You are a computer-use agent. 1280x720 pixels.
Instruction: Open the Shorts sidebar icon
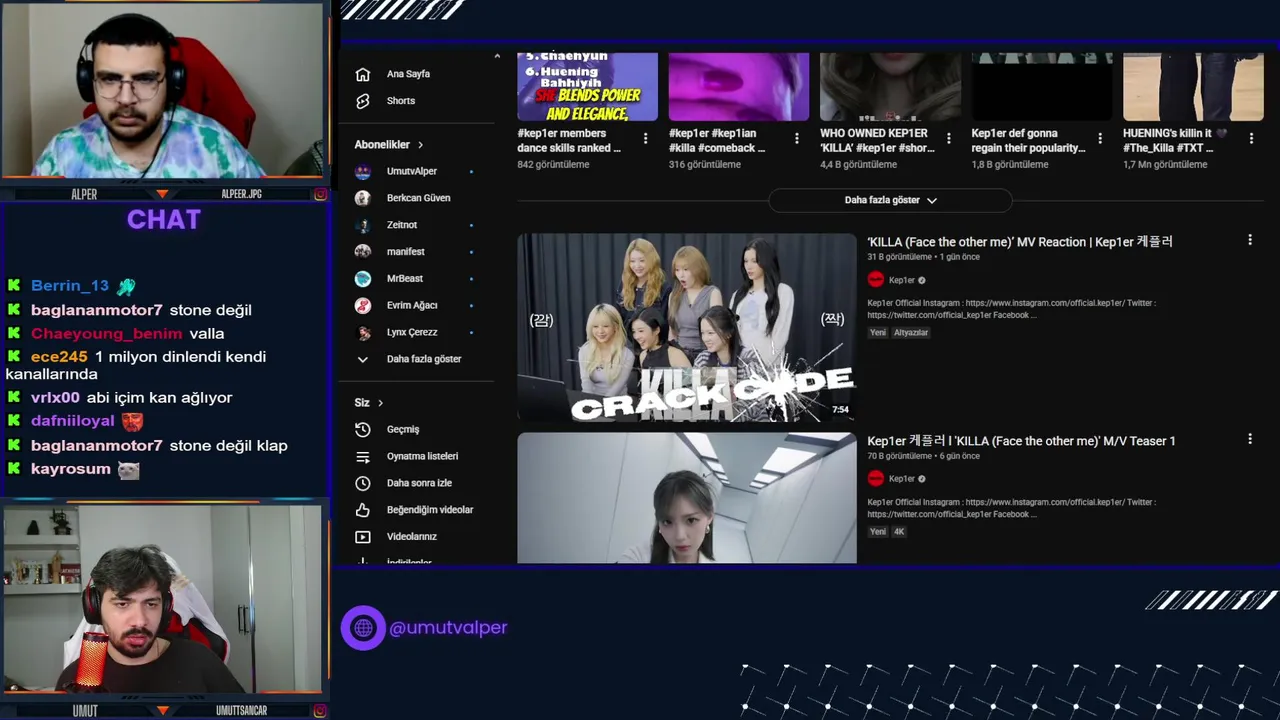pos(363,101)
